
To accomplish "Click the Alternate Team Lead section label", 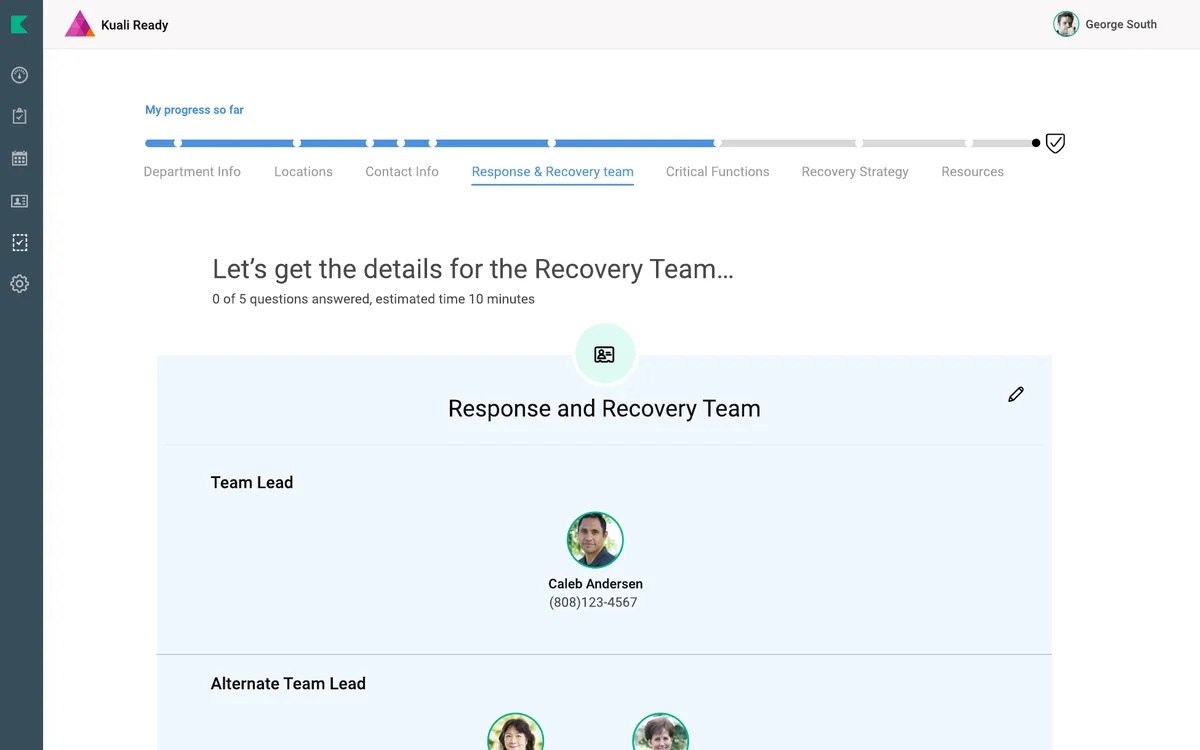I will (288, 684).
